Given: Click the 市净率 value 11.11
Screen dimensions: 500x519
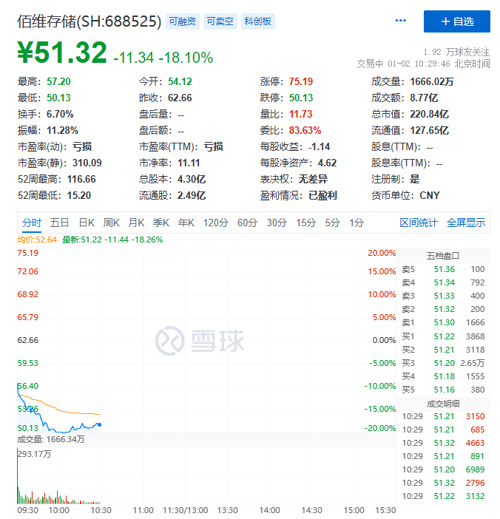Looking at the screenshot, I should click(189, 163).
